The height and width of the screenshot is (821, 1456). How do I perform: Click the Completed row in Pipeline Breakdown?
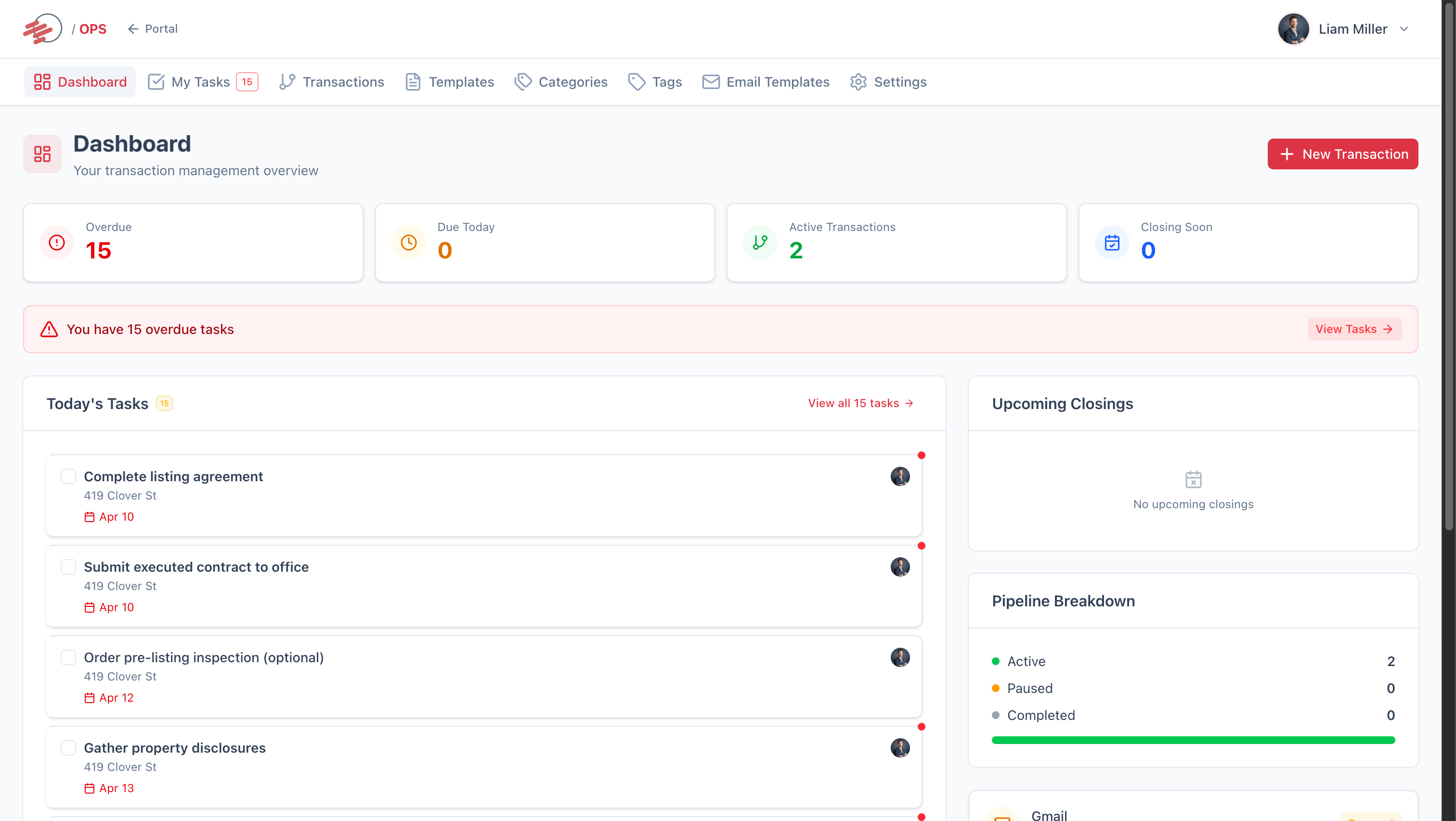(1193, 715)
